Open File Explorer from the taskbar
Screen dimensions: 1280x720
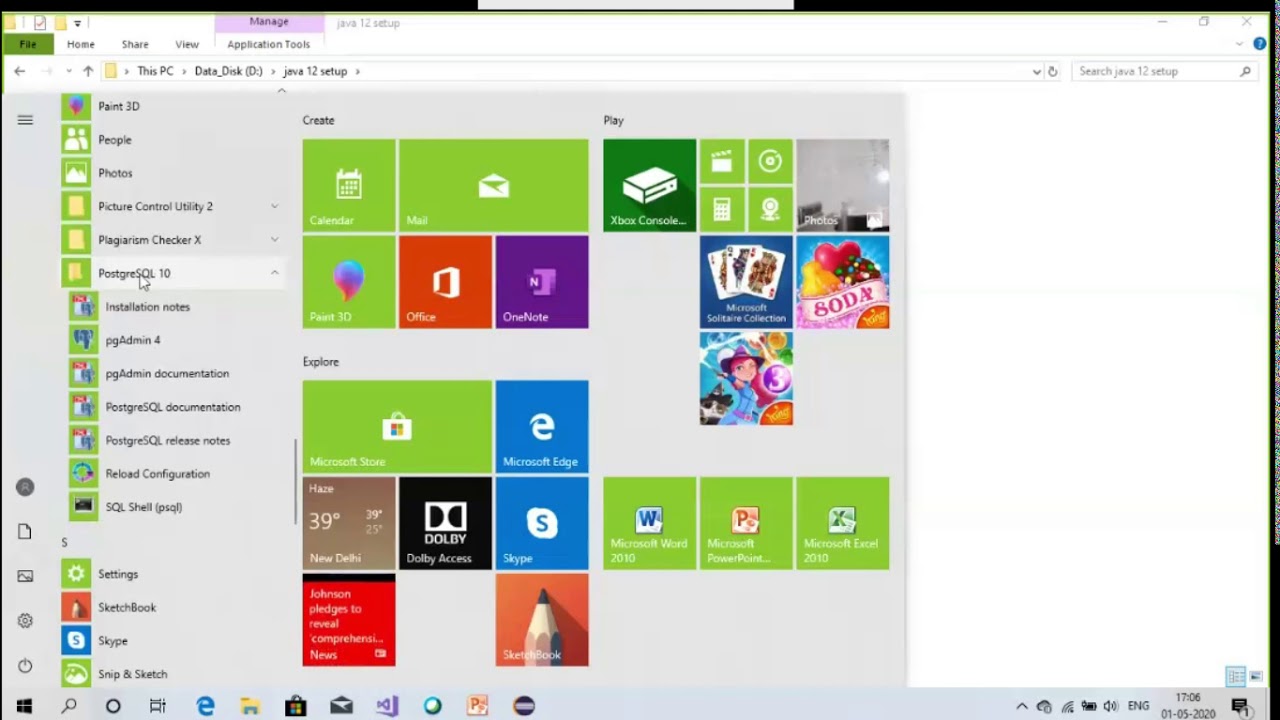[x=249, y=706]
